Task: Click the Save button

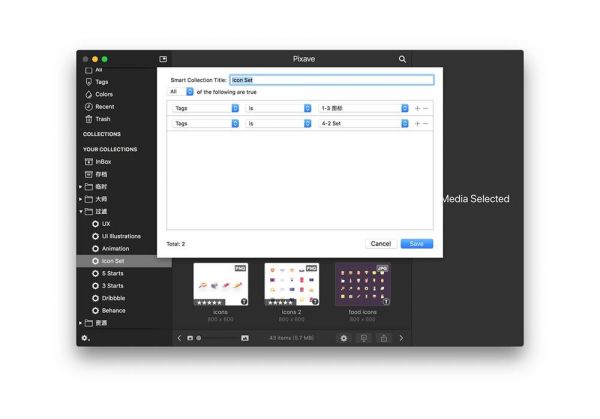Action: tap(416, 243)
